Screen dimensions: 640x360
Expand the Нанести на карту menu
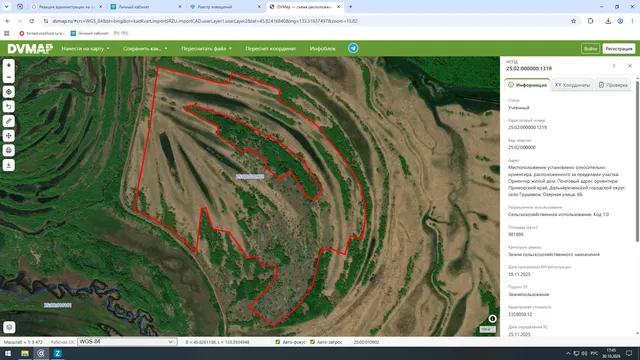85,49
